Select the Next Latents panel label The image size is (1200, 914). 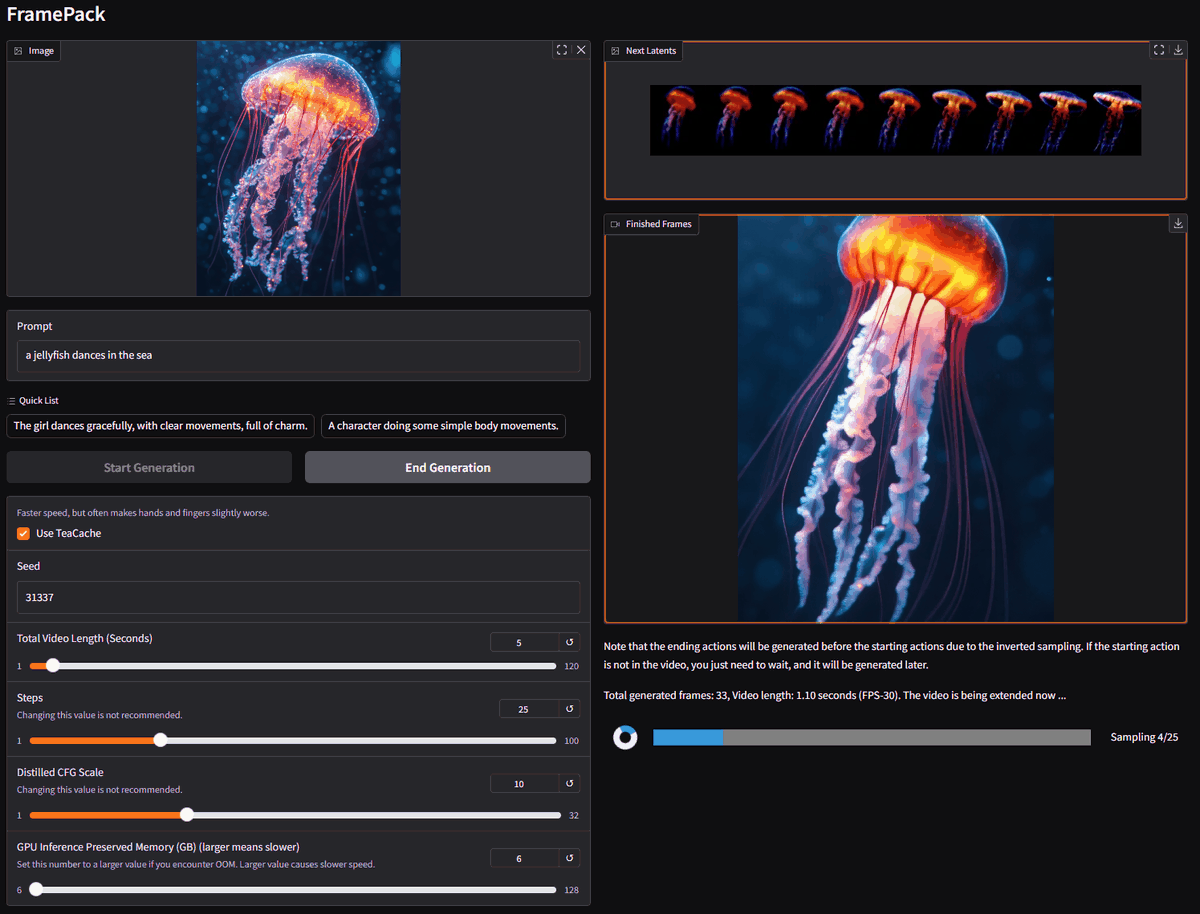click(642, 50)
